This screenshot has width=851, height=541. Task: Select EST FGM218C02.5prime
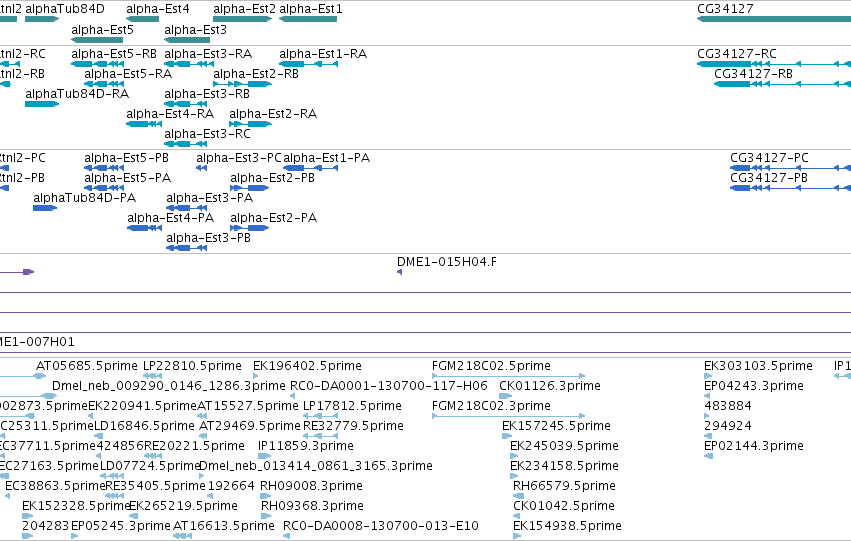click(509, 376)
